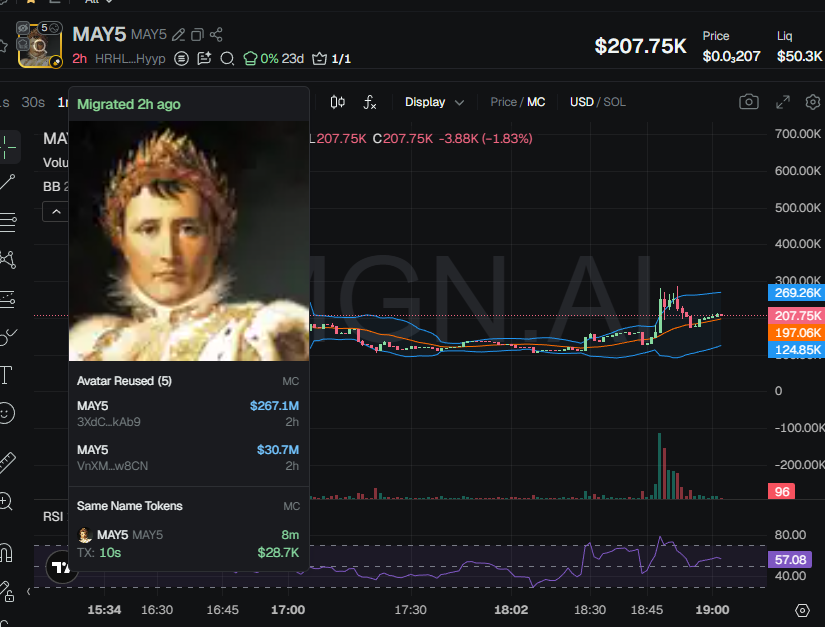Select SOL currency display
The height and width of the screenshot is (627, 825).
[x=615, y=102]
